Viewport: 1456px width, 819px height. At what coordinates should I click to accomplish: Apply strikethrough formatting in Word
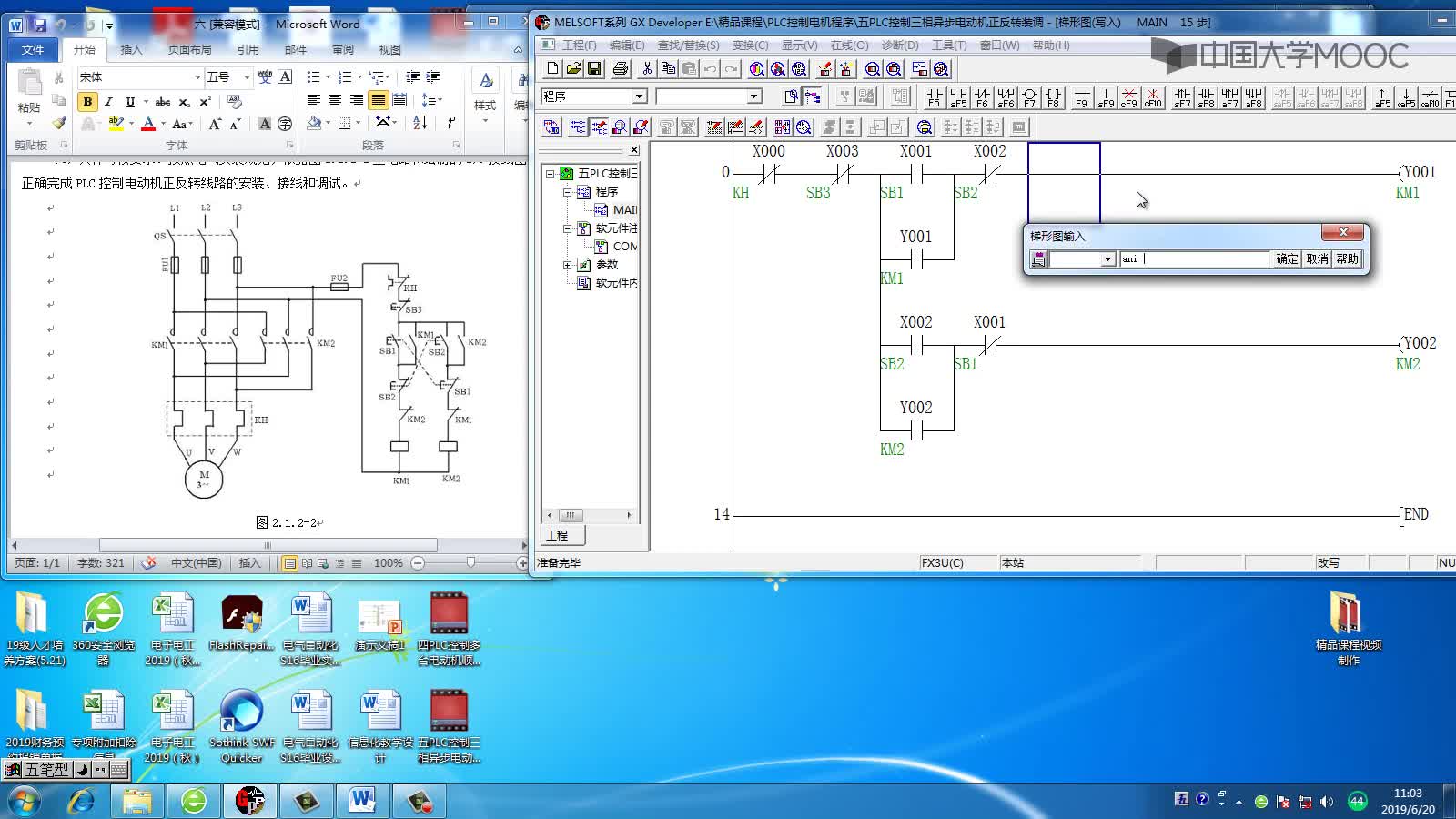coord(163,101)
